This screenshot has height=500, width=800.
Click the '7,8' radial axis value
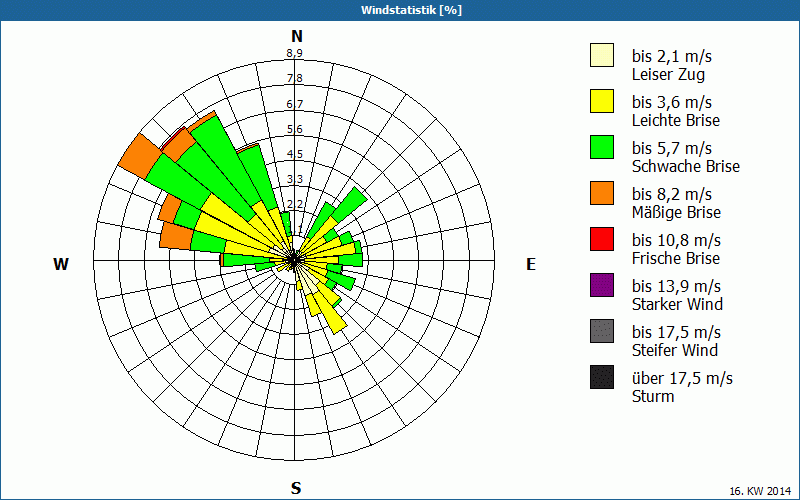pyautogui.click(x=294, y=78)
